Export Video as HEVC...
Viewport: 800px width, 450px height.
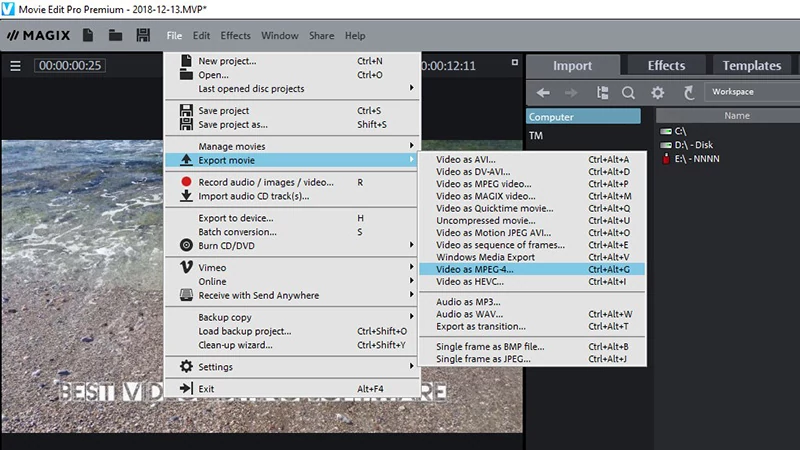[532, 282]
